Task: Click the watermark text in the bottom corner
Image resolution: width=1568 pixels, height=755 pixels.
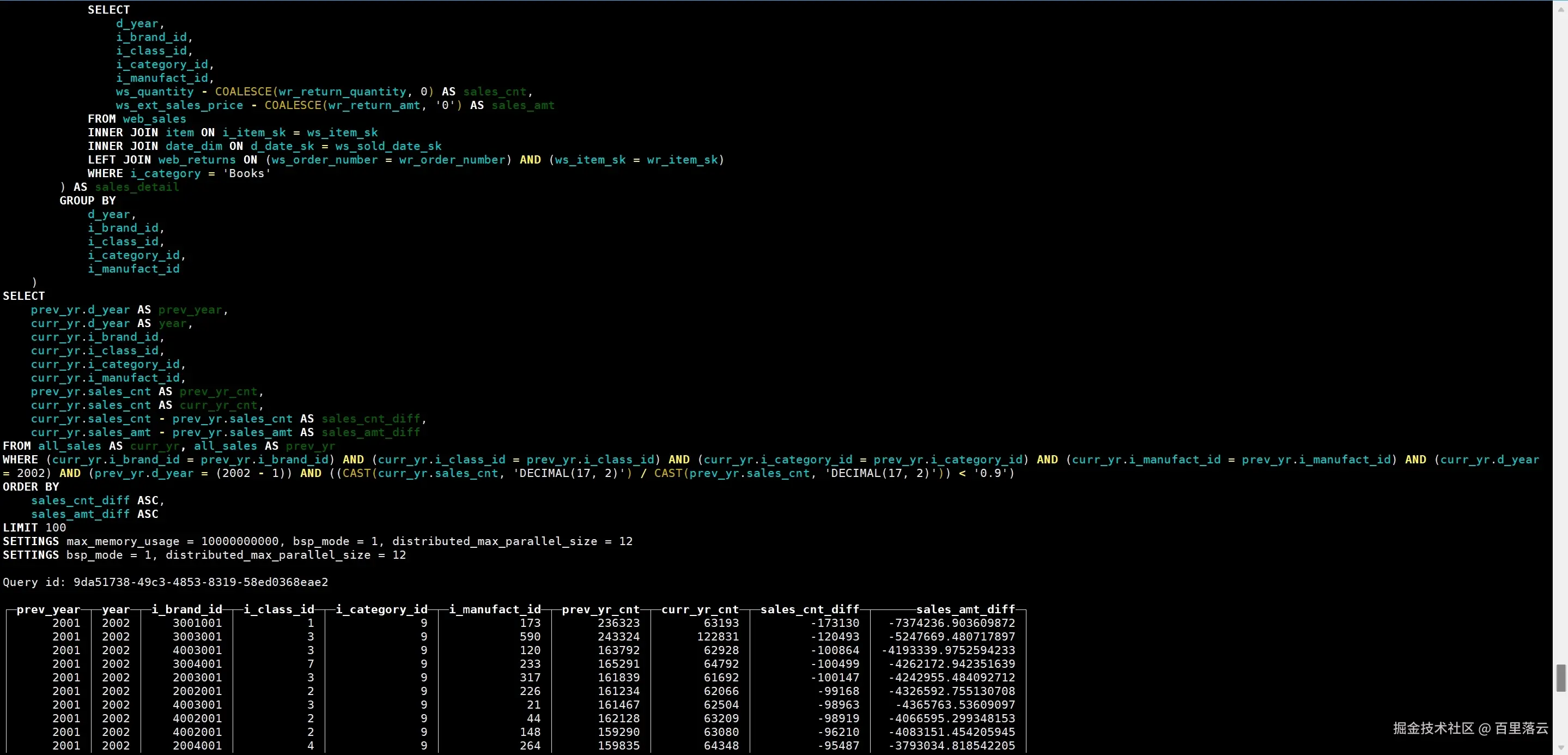Action: click(x=1470, y=728)
